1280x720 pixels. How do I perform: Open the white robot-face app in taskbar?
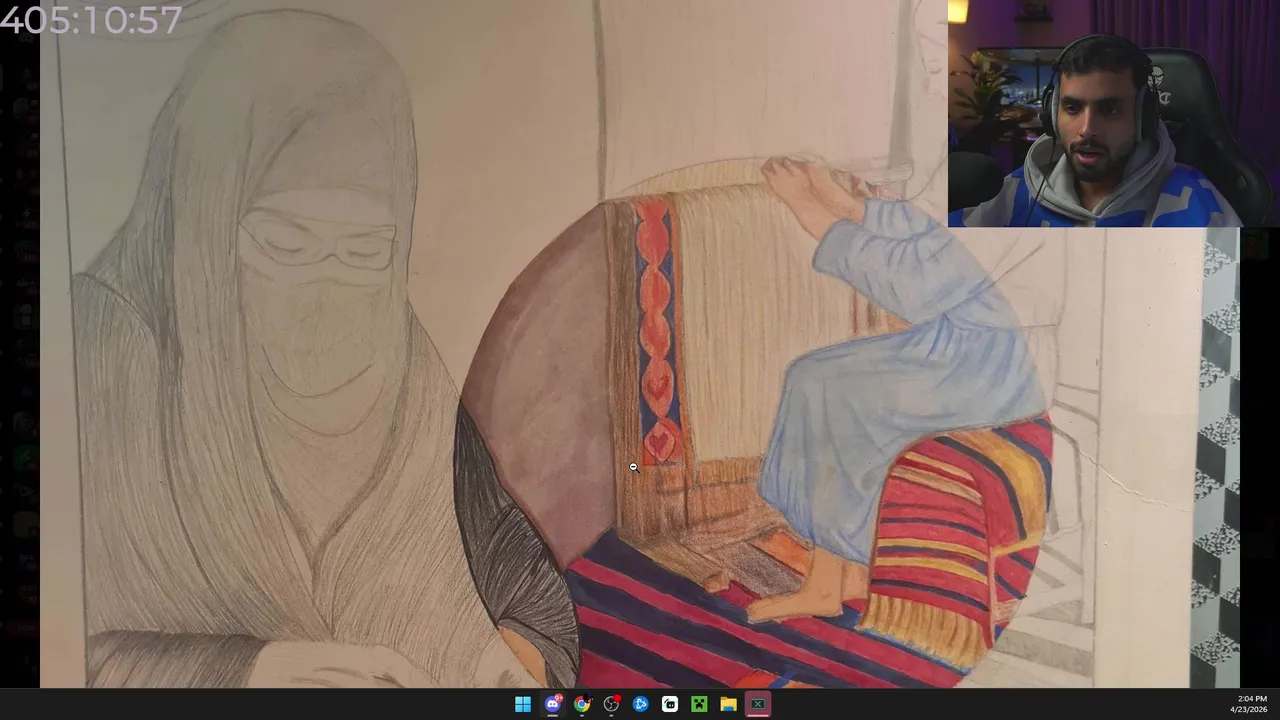(670, 704)
